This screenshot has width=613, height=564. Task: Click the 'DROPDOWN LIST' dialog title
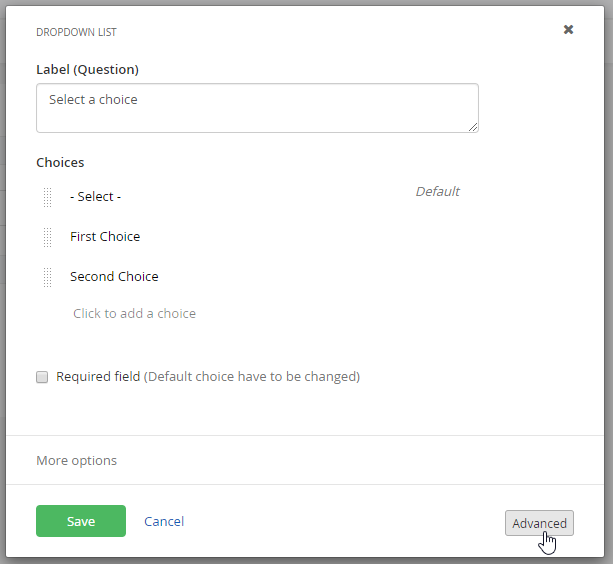pyautogui.click(x=76, y=32)
